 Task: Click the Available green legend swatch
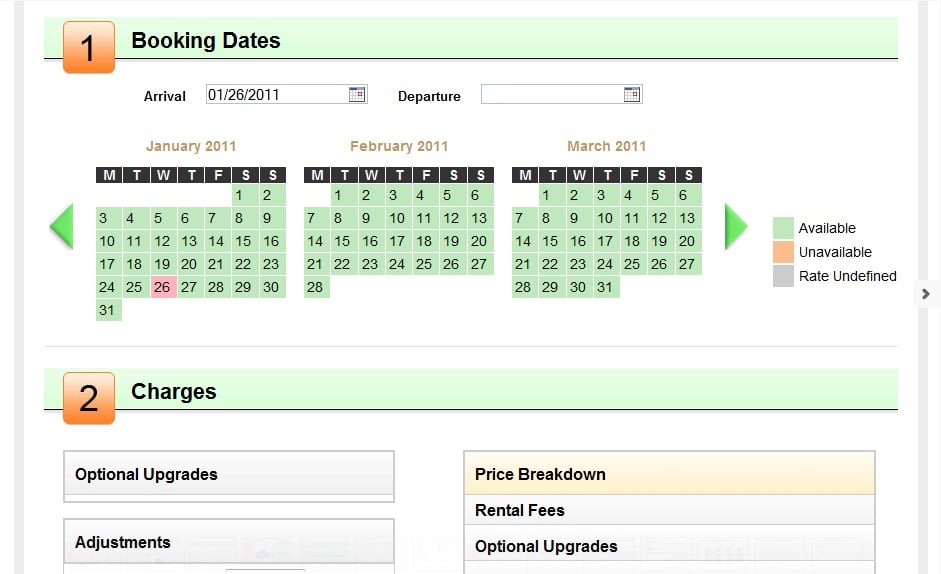[x=783, y=228]
